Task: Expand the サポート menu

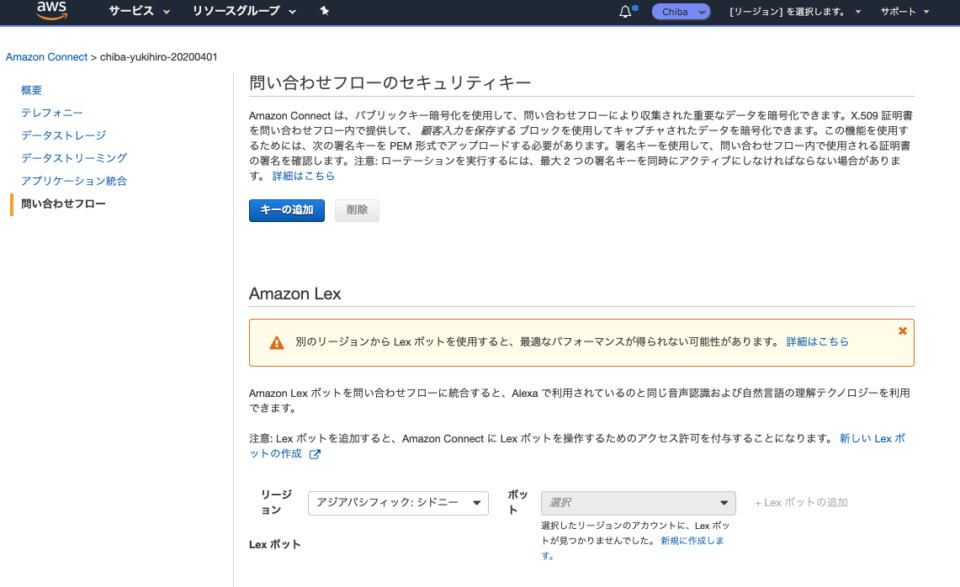Action: (904, 12)
